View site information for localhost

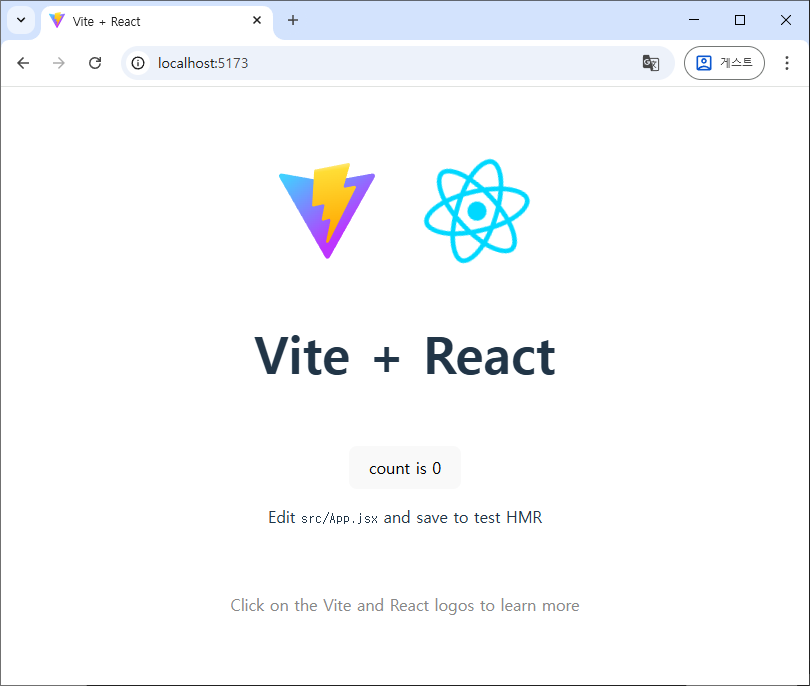138,63
